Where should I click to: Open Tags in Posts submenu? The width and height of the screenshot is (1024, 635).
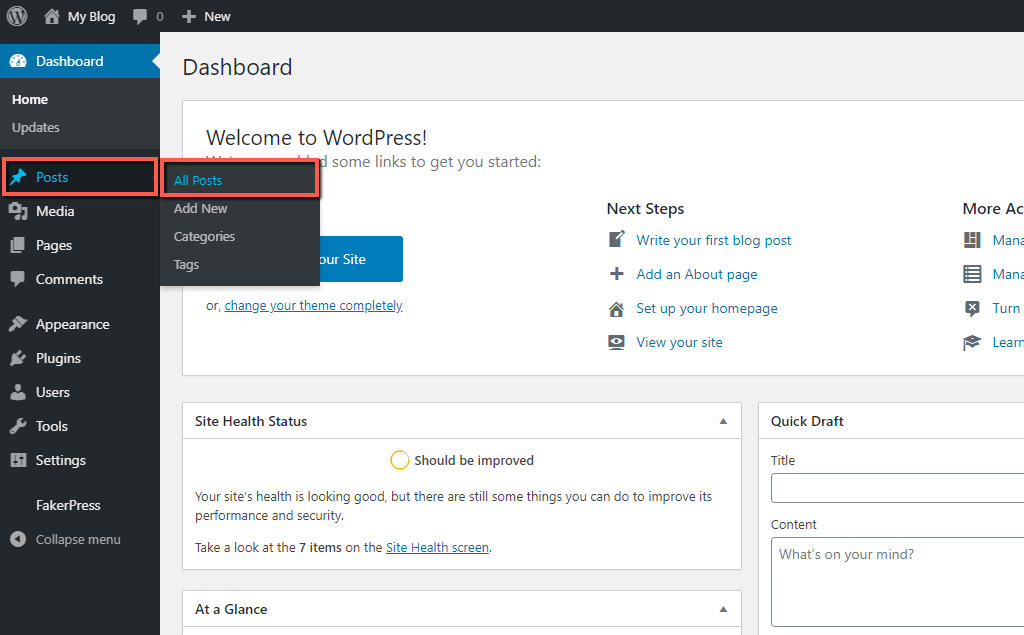point(186,265)
